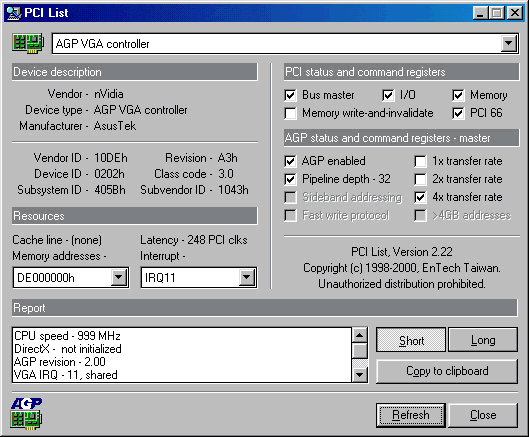
Task: Click the Vendor ID value '10DEh'
Action: point(111,158)
